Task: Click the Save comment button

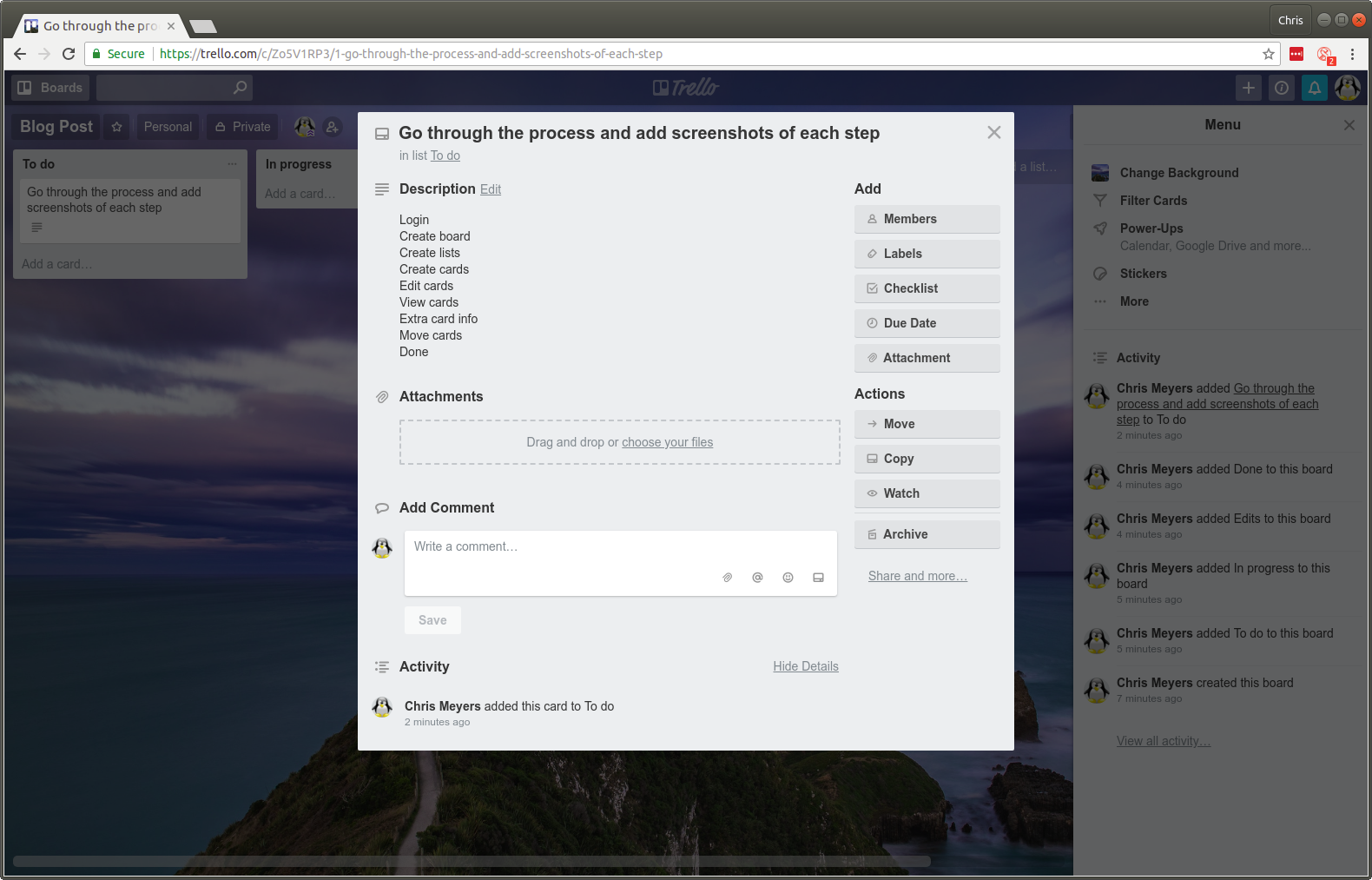Action: (432, 620)
